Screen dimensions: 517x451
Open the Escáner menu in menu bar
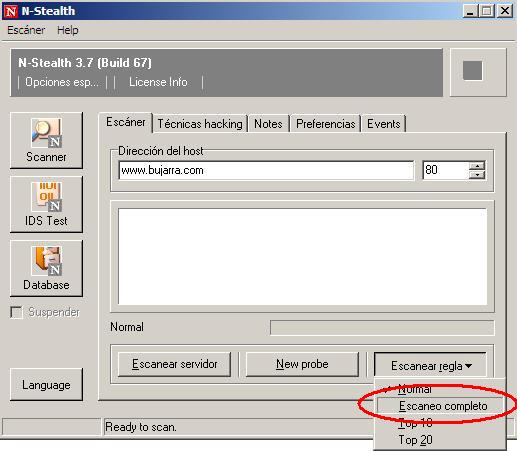(x=26, y=30)
